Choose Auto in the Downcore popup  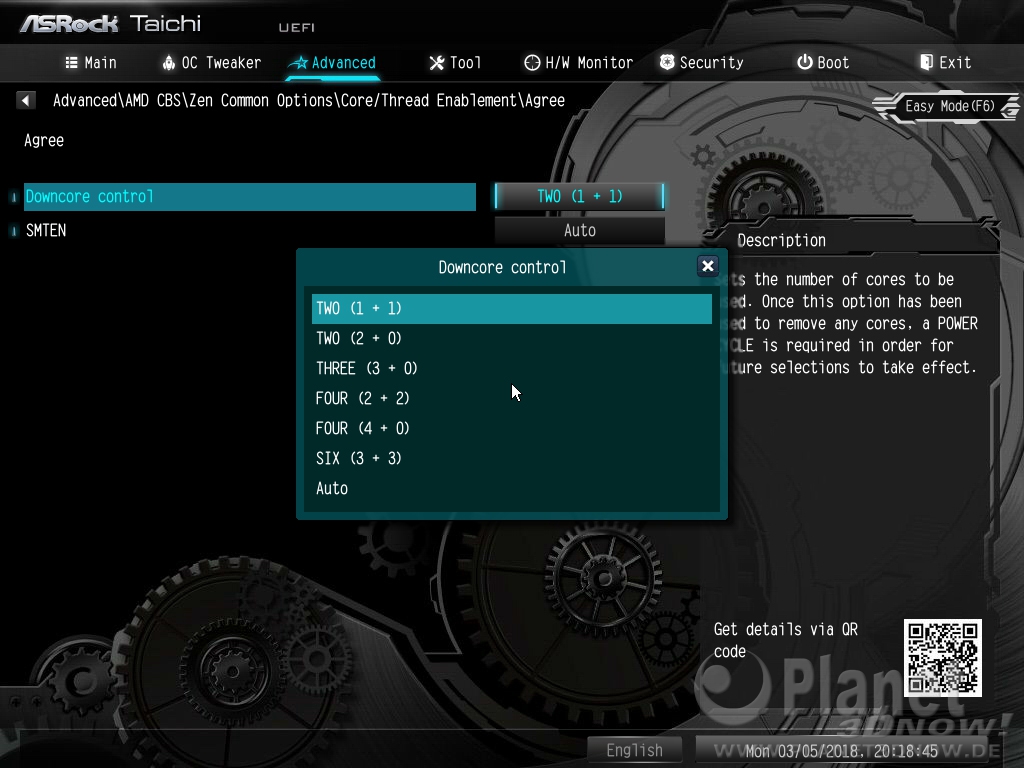click(x=511, y=488)
